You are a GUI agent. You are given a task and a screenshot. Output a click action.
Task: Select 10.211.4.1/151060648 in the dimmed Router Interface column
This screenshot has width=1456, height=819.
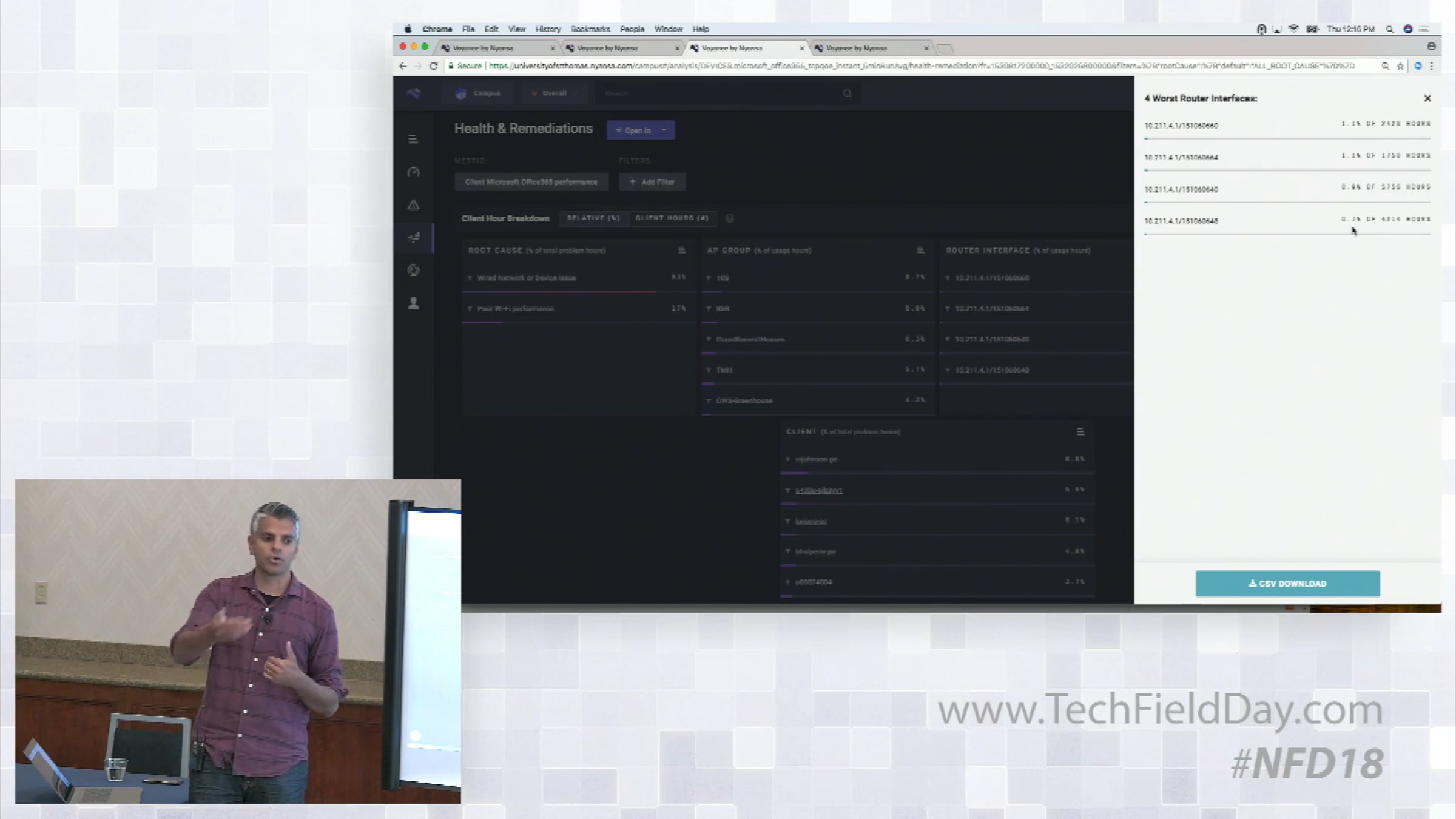point(992,370)
